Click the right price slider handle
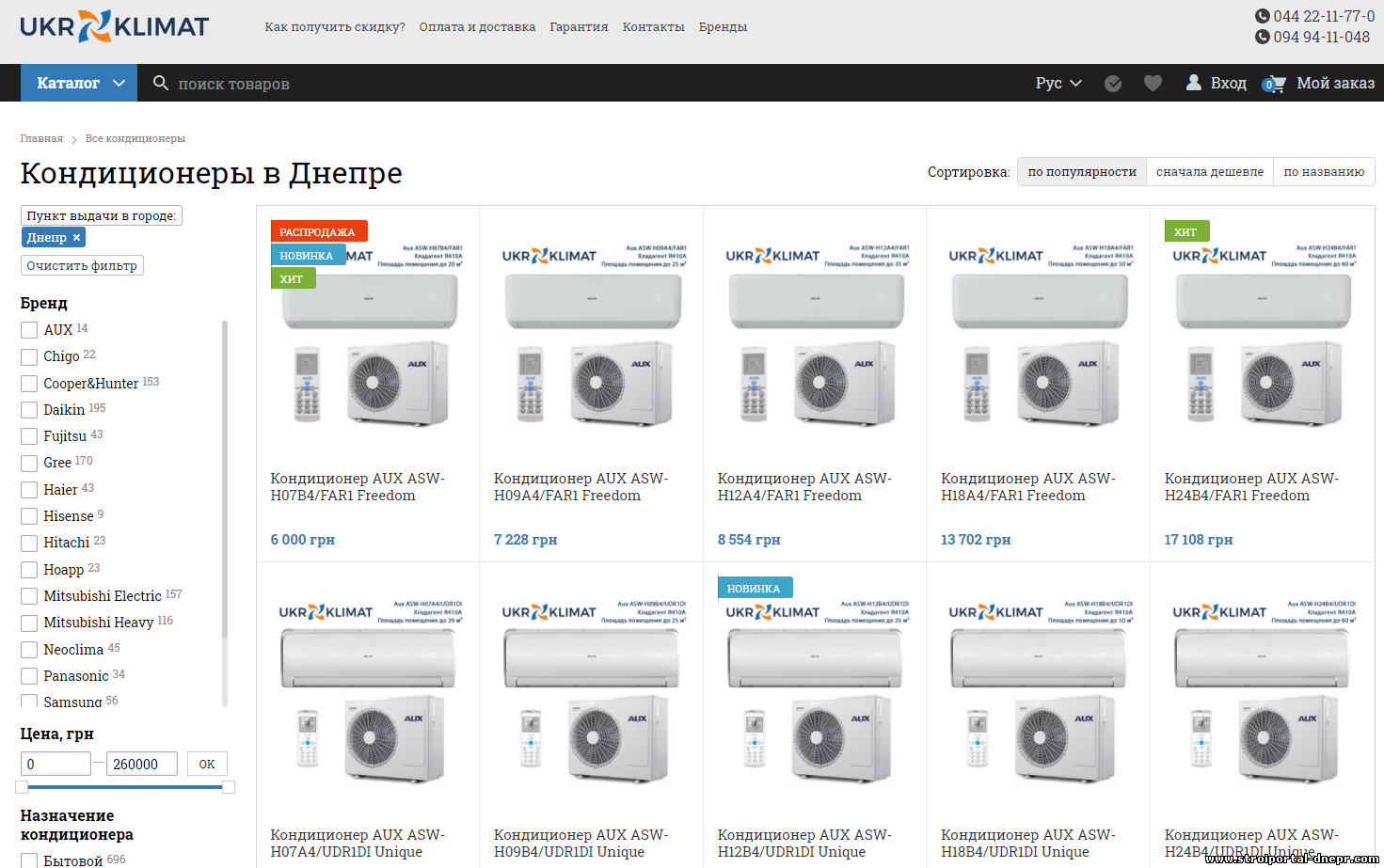This screenshot has height=868, width=1384. 229,787
